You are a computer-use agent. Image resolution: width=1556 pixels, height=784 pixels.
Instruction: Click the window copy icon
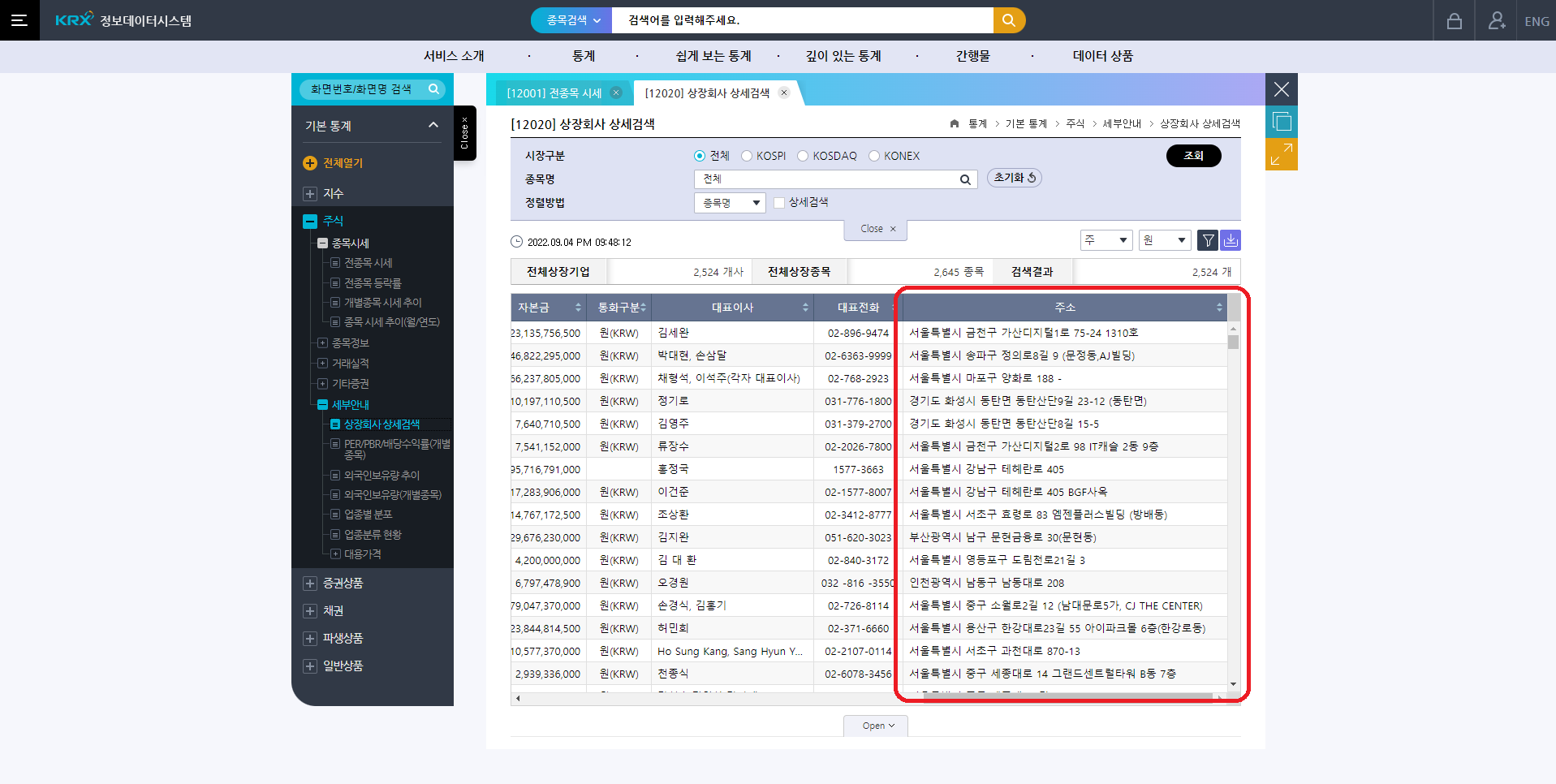click(1281, 122)
